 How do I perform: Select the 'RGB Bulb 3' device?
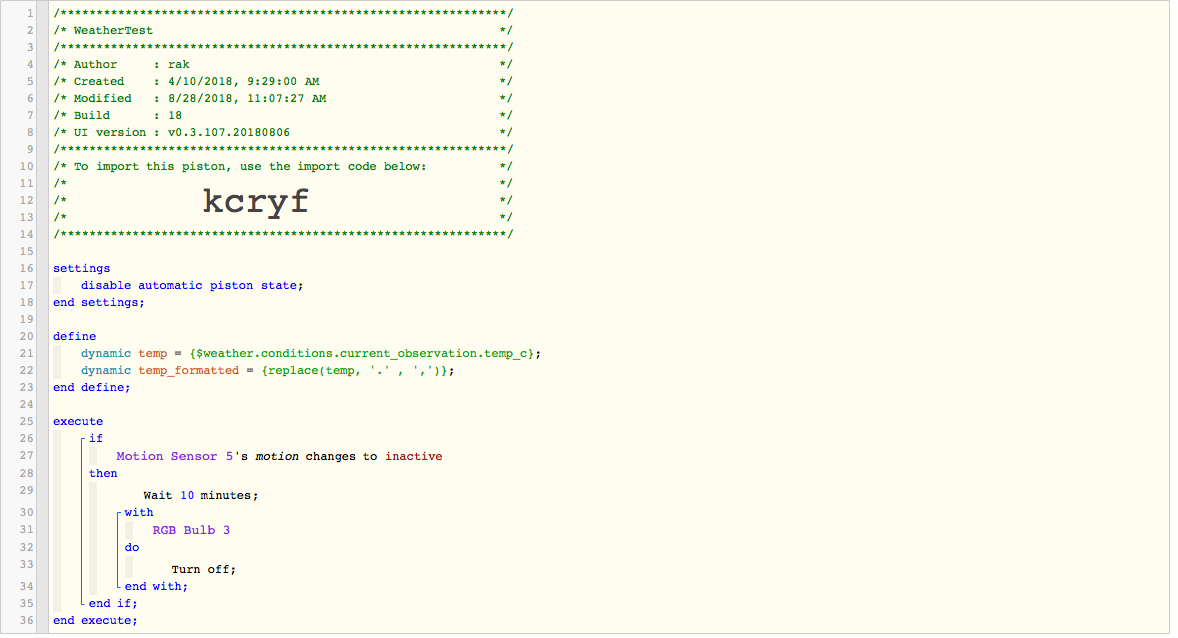click(191, 530)
